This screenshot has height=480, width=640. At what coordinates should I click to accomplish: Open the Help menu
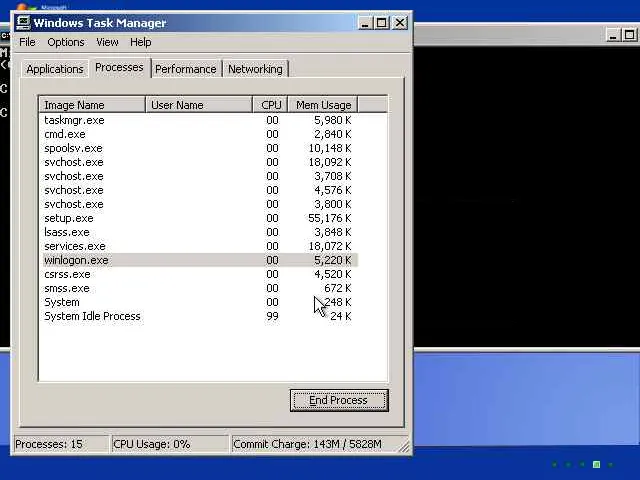tap(141, 42)
